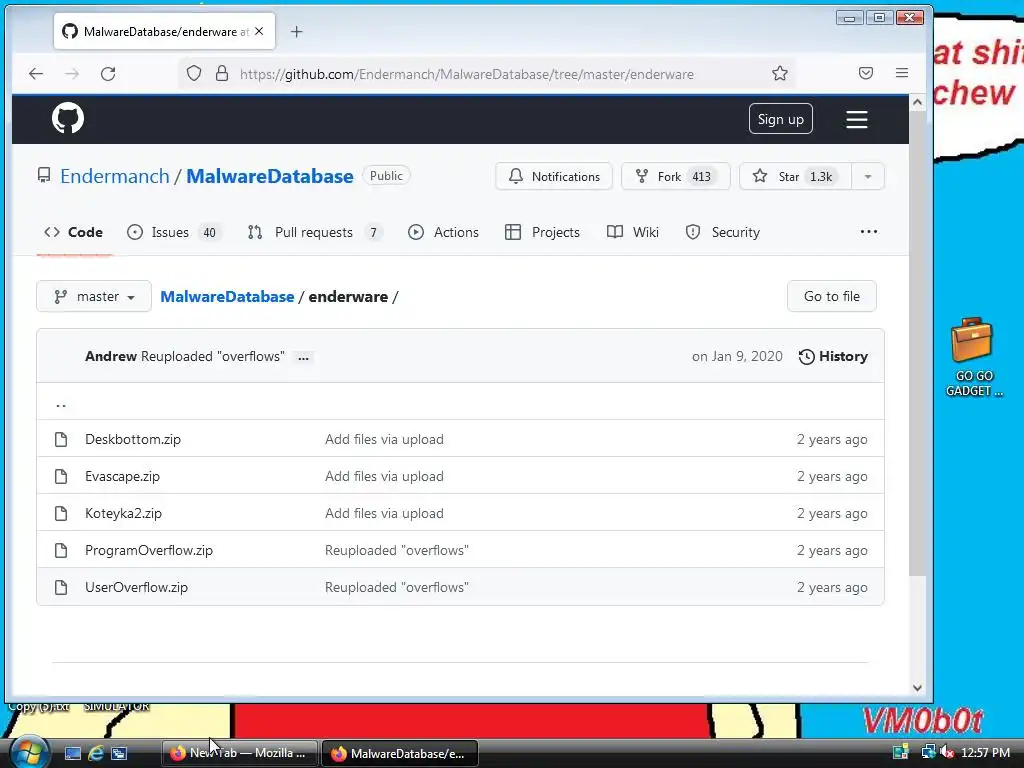Expand the commit message ellipsis
The image size is (1024, 768).
pyautogui.click(x=303, y=357)
